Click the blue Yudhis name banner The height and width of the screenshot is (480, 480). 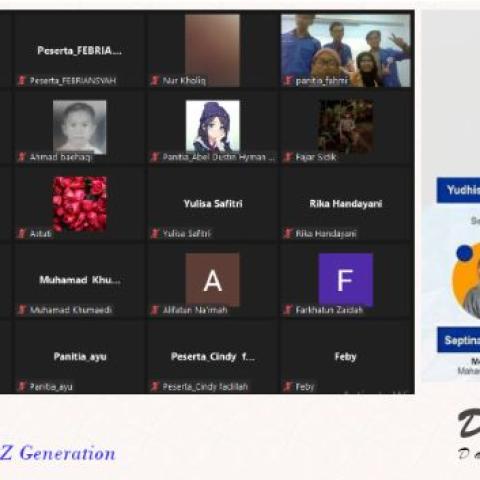point(458,190)
